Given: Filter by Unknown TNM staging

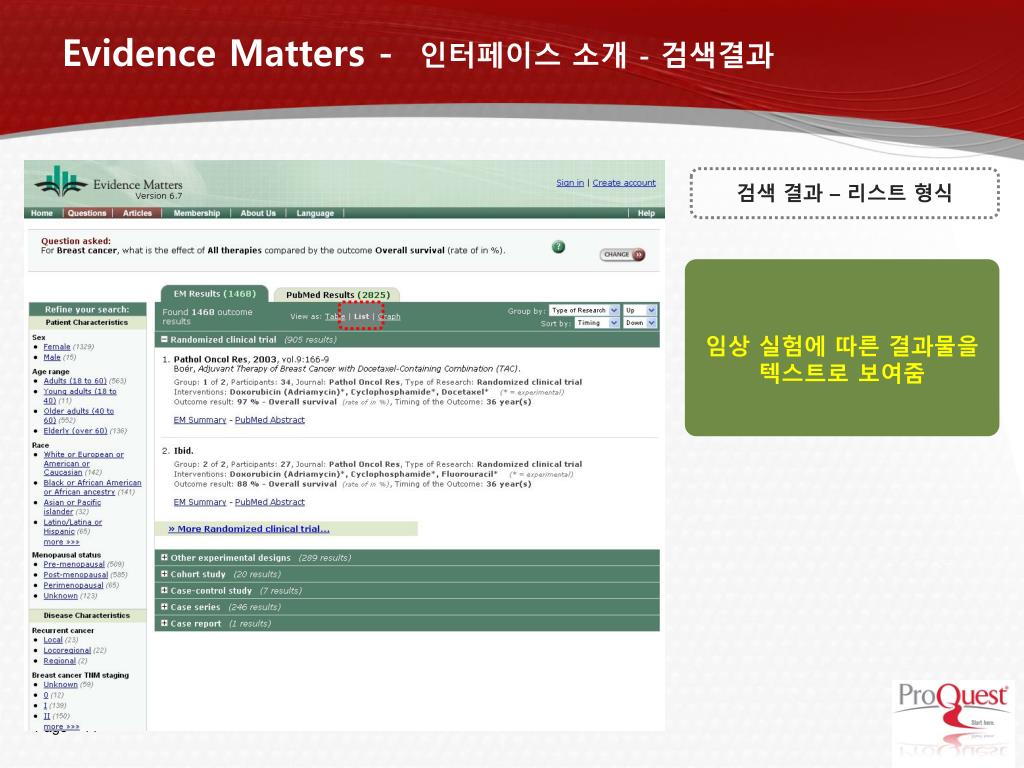Looking at the screenshot, I should click(x=61, y=684).
